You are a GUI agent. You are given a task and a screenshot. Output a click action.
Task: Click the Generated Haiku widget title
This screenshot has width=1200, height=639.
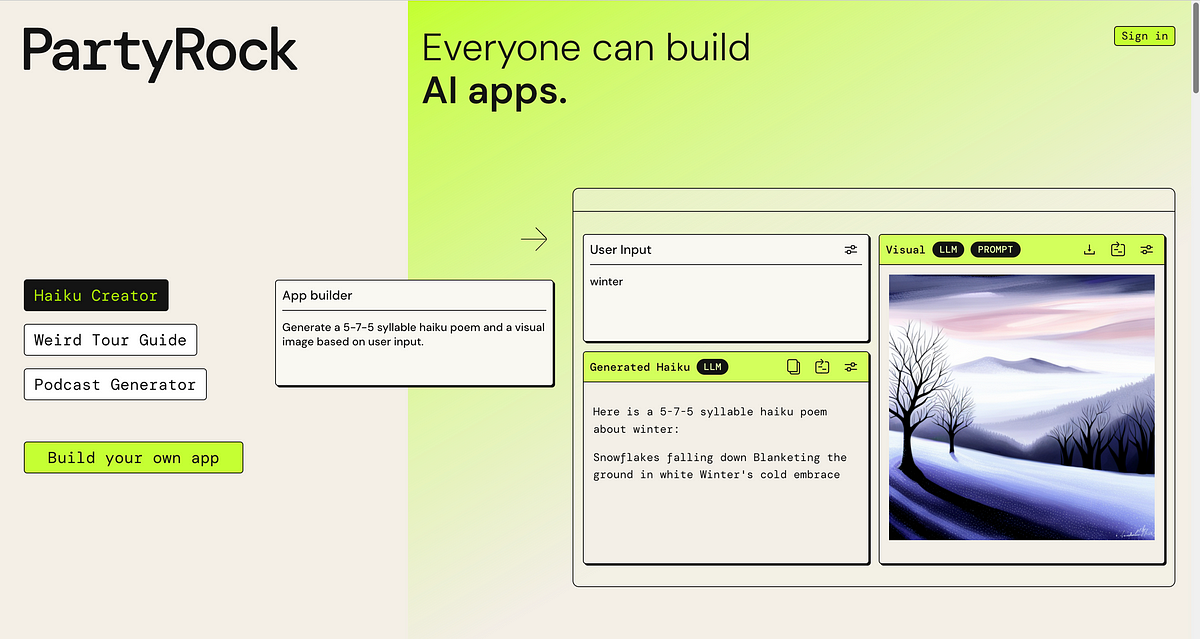click(x=640, y=367)
